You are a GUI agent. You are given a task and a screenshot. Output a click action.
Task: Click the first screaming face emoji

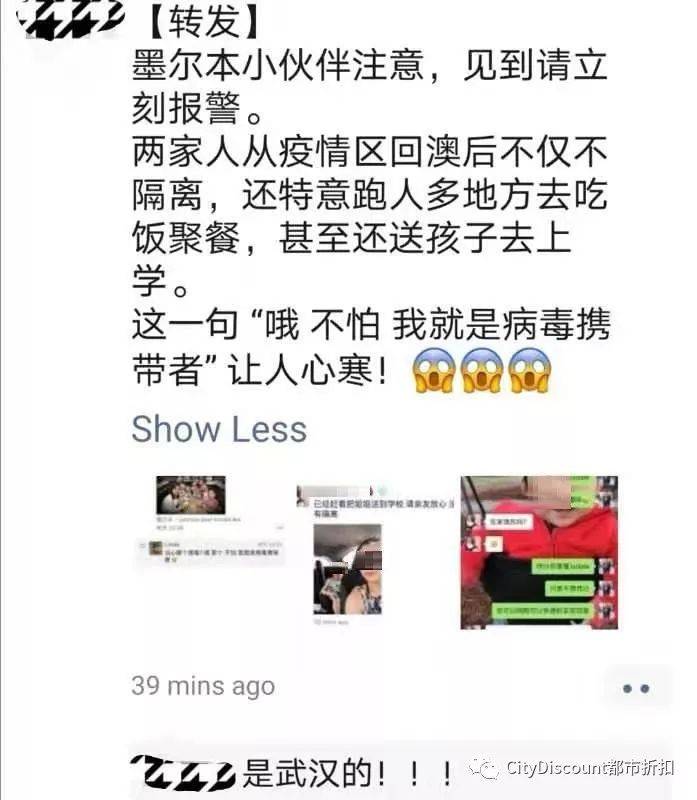tap(434, 370)
